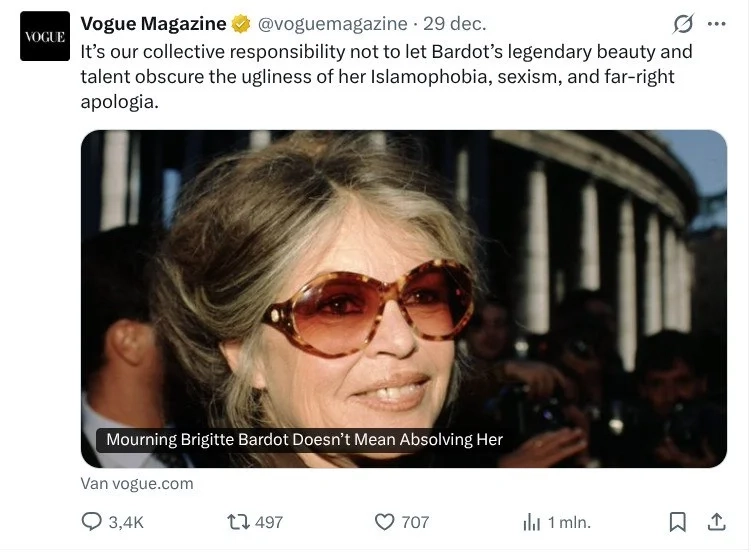Click the Grok icon on the post
751x552 pixels.
coord(683,24)
